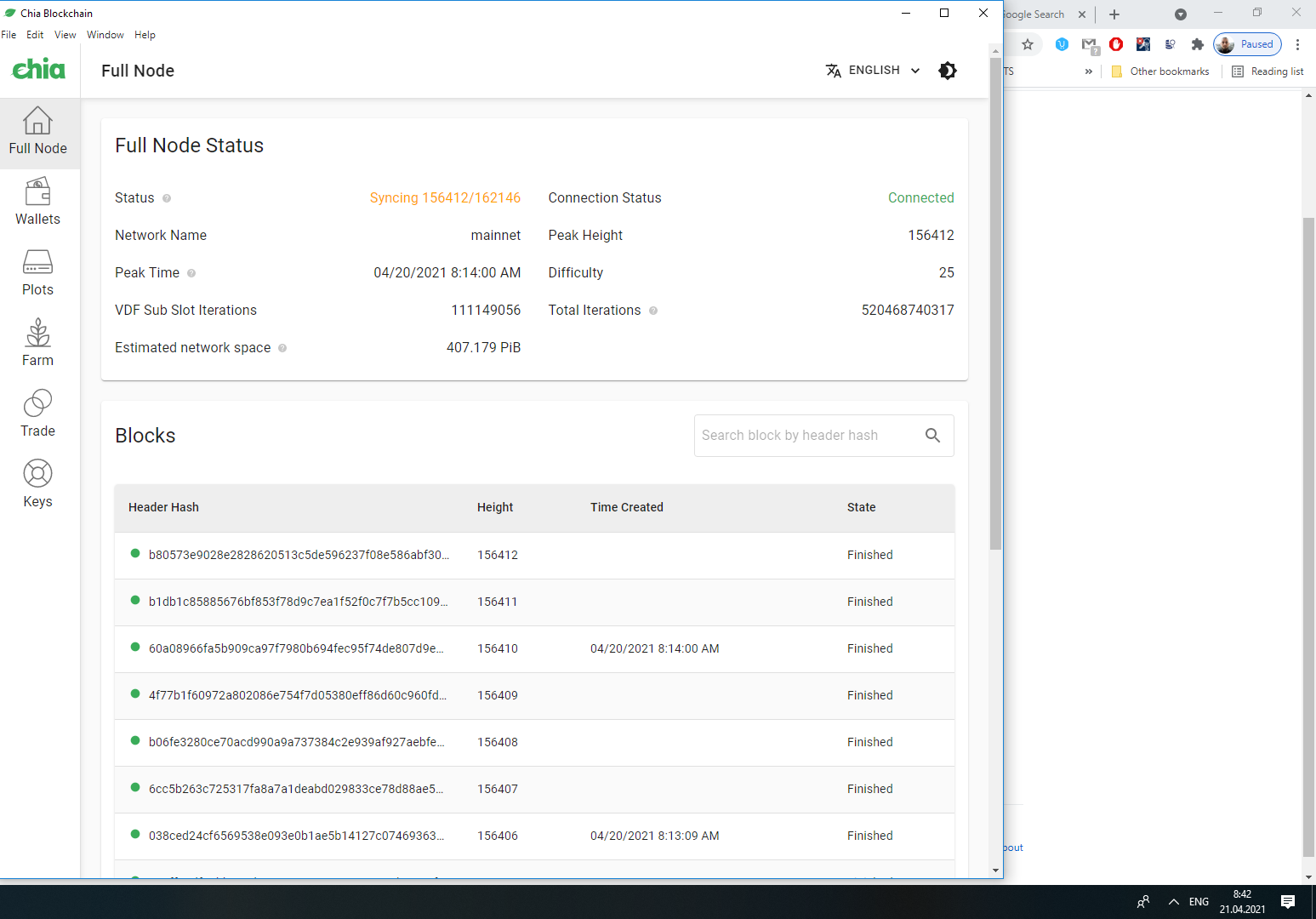Click the help icon next to Total Iterations
Screen dimensions: 1316x919
point(653,311)
